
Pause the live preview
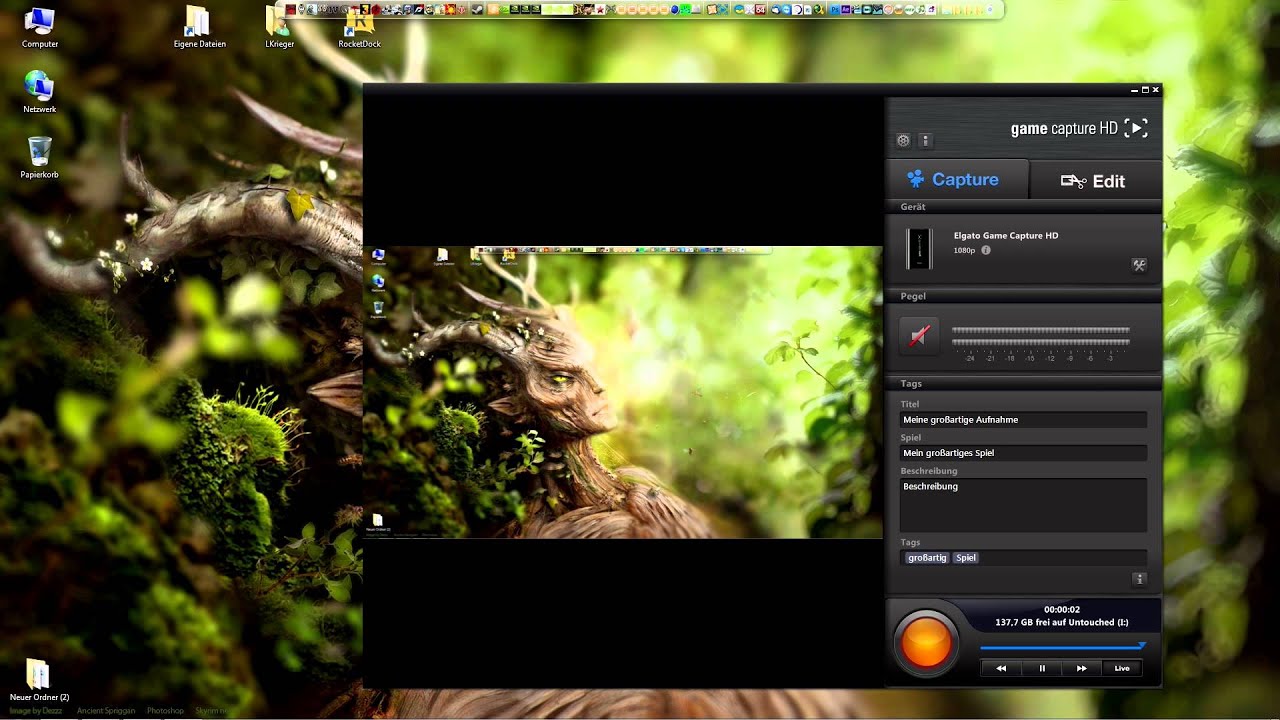click(x=1042, y=668)
